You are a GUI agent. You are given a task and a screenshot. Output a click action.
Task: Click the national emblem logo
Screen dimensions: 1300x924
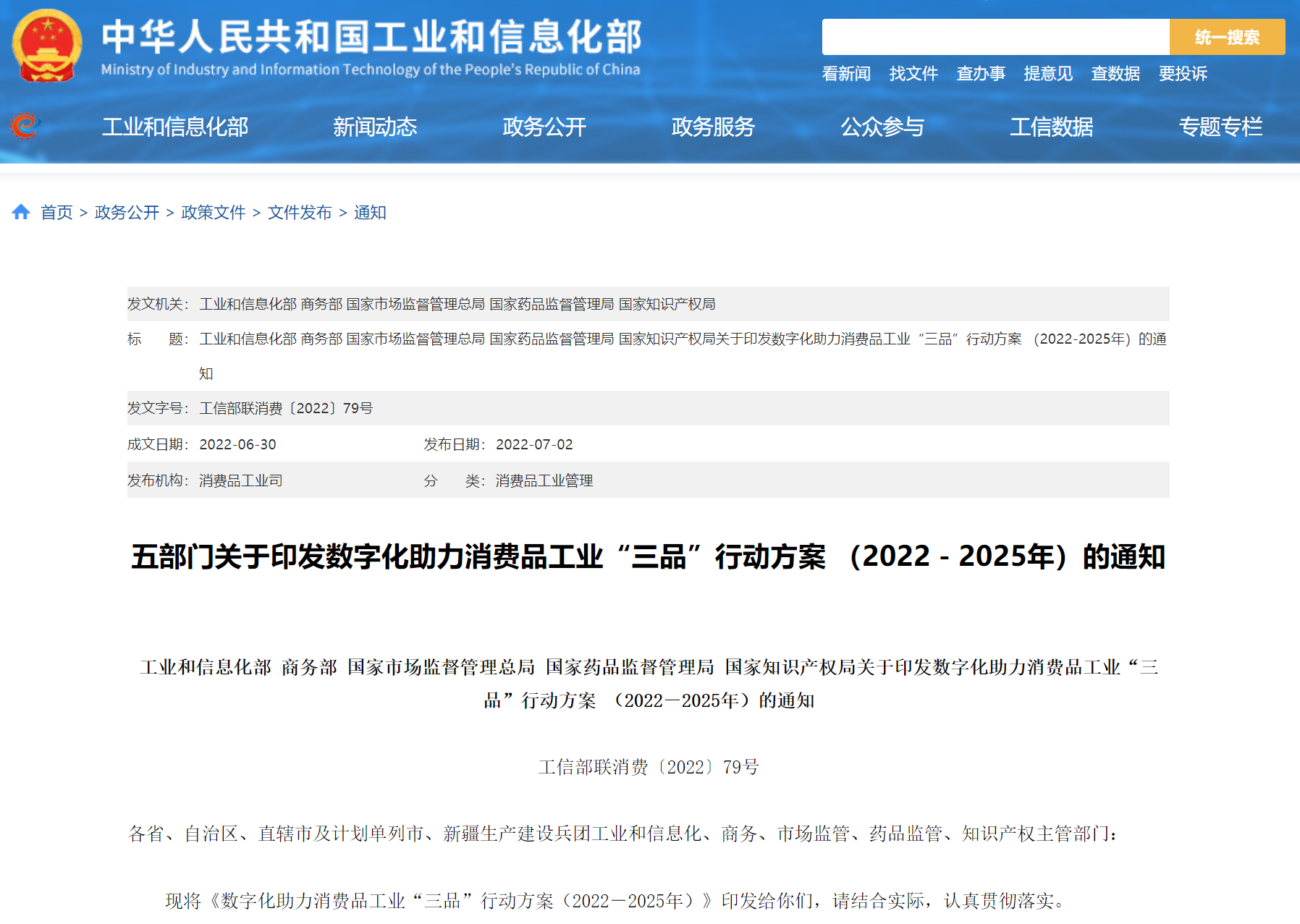[x=47, y=46]
